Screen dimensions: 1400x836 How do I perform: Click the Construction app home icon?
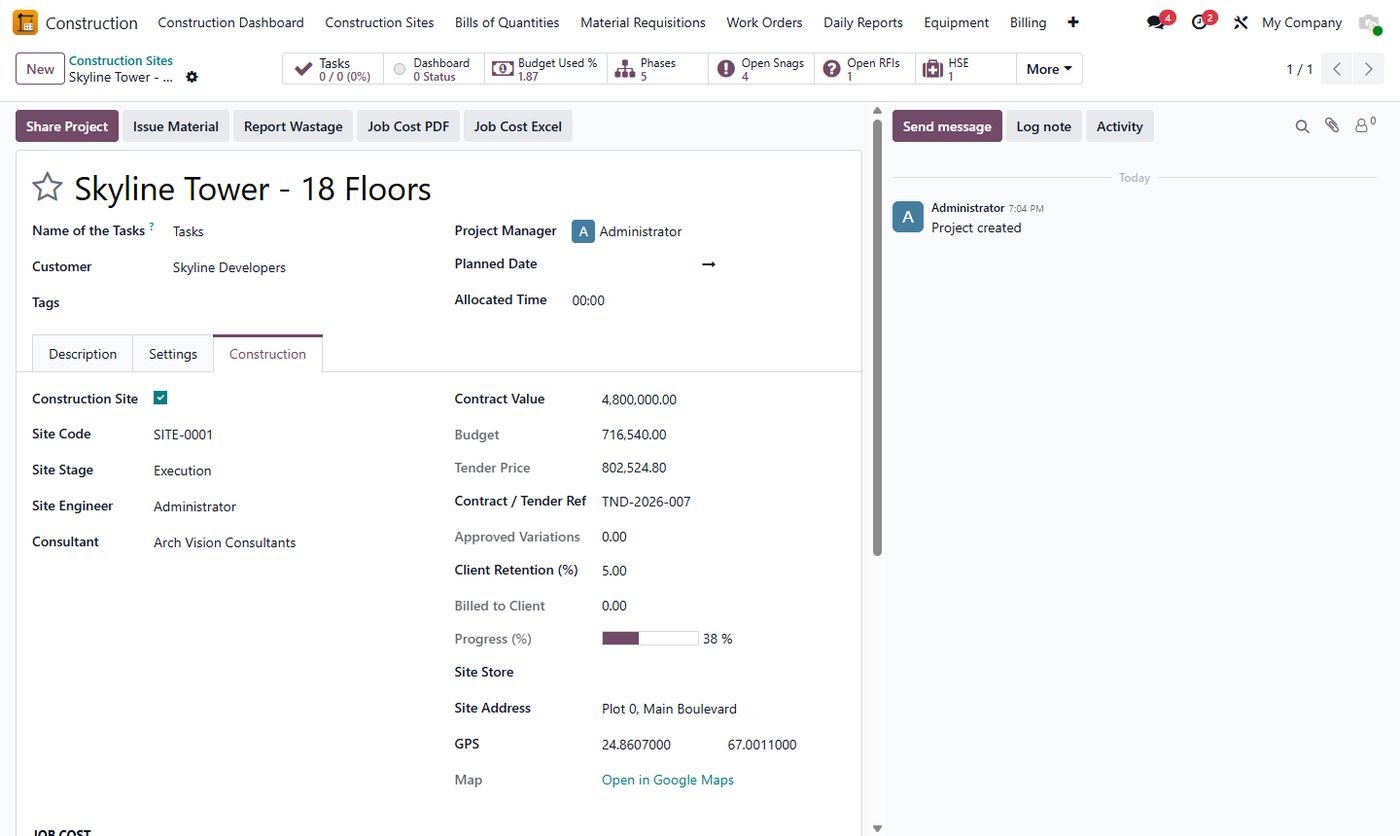[25, 22]
